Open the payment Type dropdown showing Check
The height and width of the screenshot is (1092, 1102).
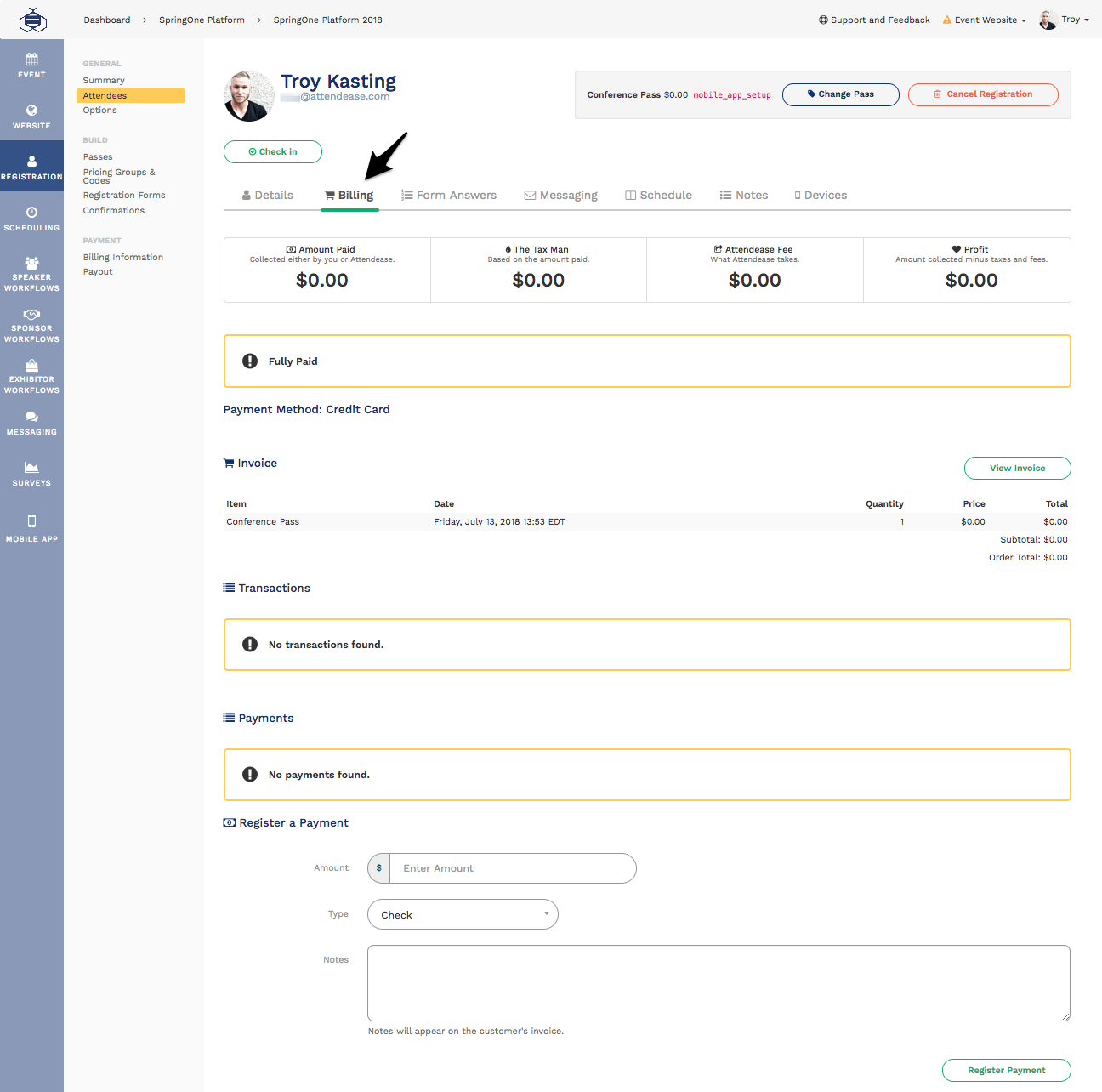pyautogui.click(x=462, y=914)
